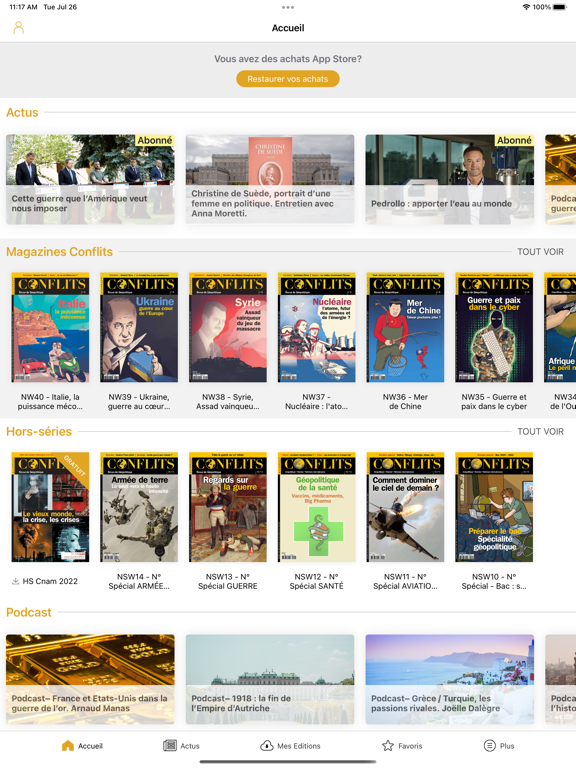Tap the Wi-Fi status icon
Viewport: 576px width, 768px height.
pyautogui.click(x=526, y=7)
